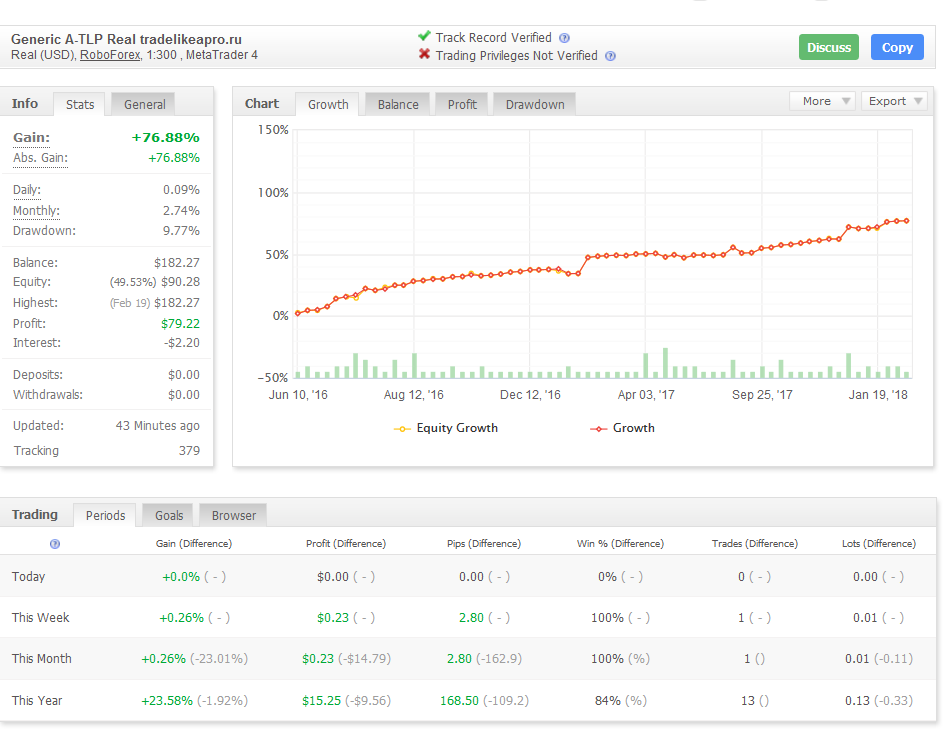Click the Lots (Difference) column header
948x730 pixels.
coord(878,544)
